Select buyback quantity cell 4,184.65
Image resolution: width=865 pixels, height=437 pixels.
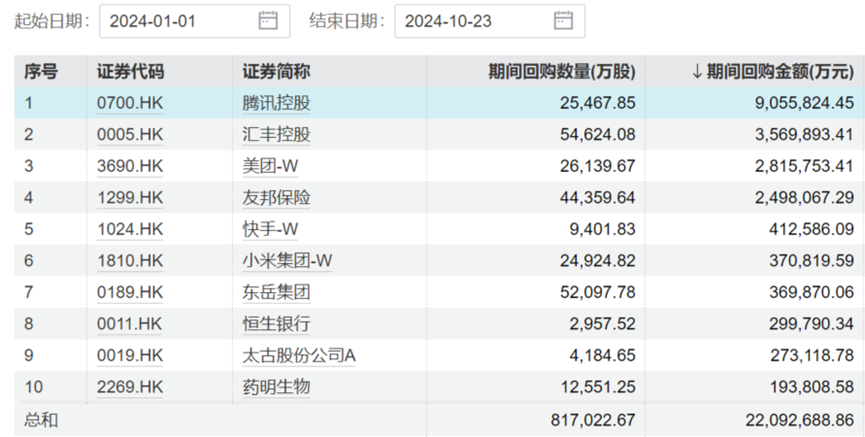(602, 355)
